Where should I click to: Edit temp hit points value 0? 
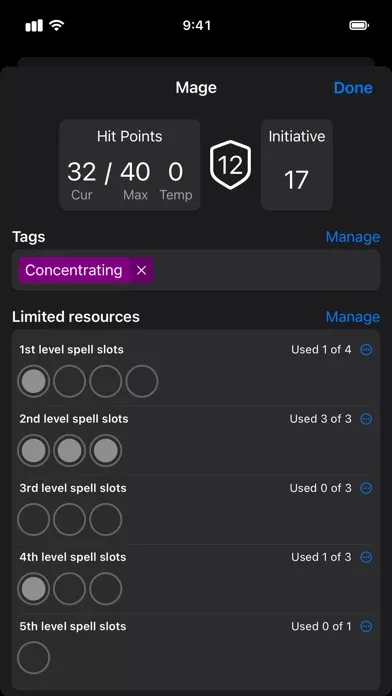[x=175, y=172]
